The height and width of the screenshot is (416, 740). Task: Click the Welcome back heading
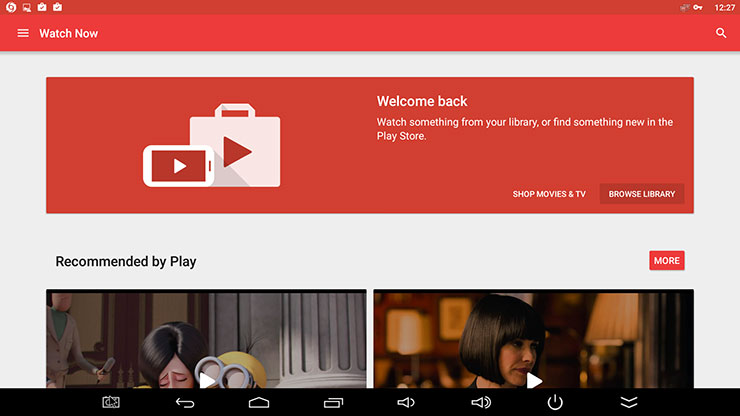422,101
